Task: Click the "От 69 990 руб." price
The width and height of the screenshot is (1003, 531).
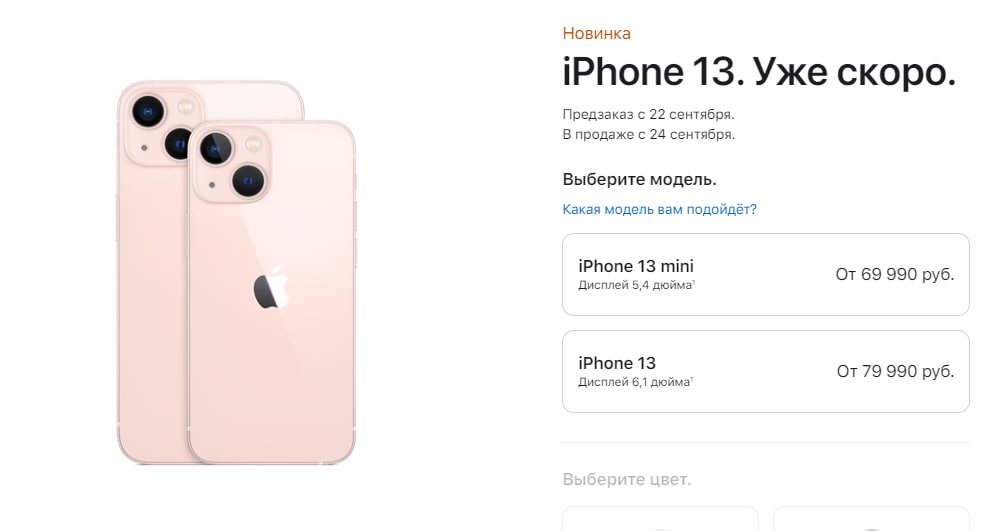Action: coord(895,274)
